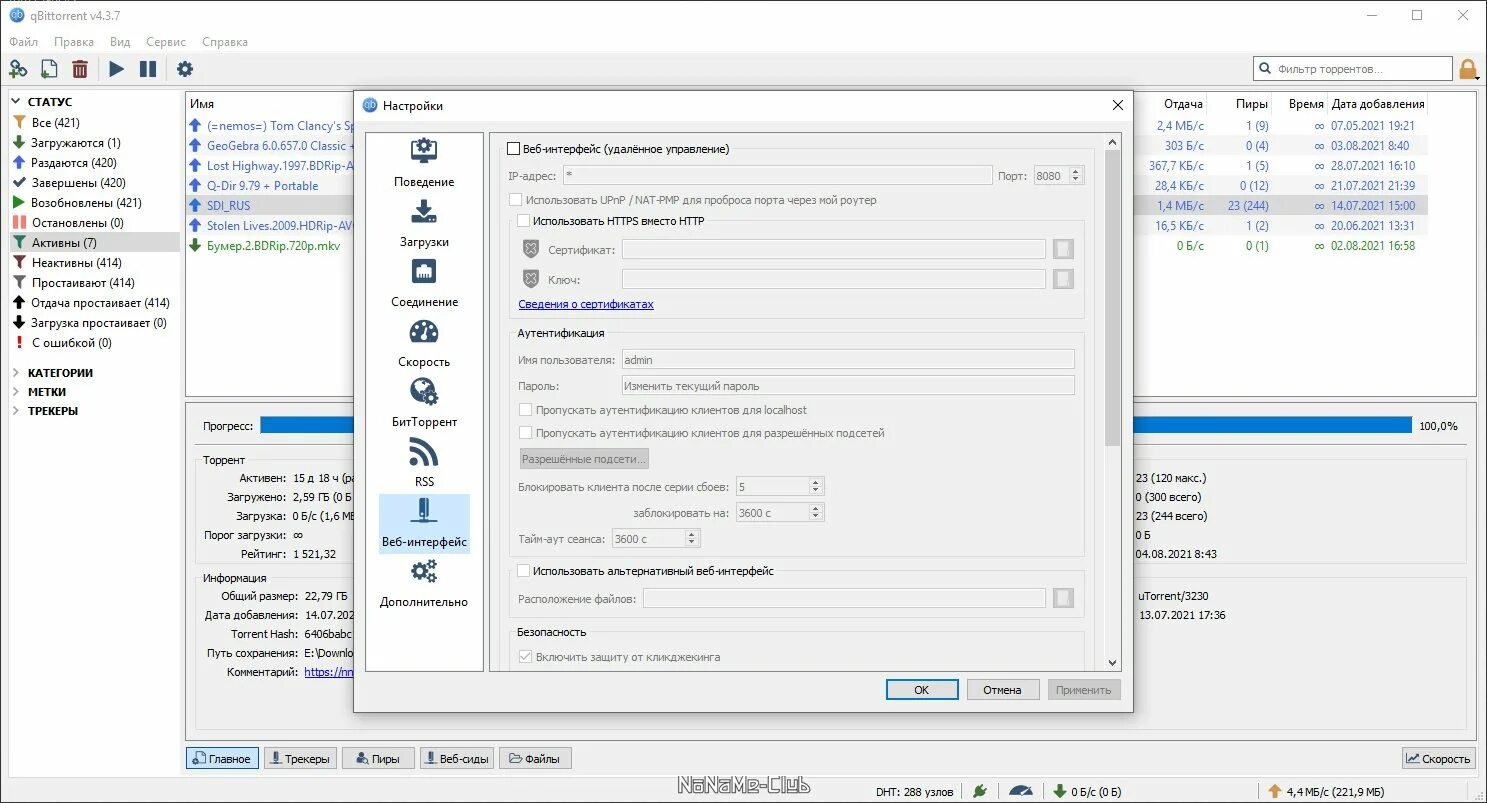Enable Использовать HTTPS вместо HTTP checkbox
This screenshot has width=1487, height=803.
524,221
